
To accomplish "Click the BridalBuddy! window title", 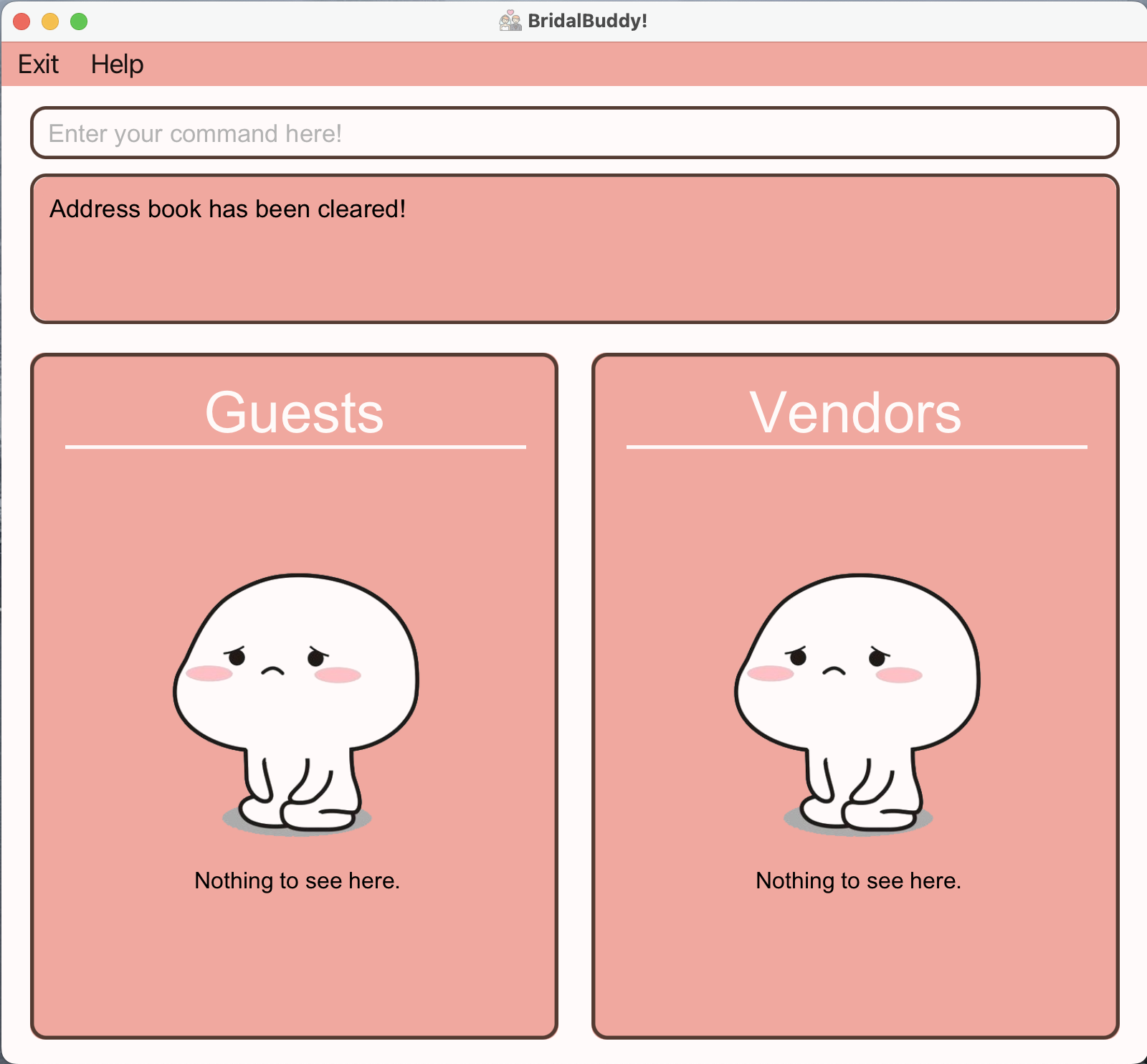I will (x=588, y=21).
